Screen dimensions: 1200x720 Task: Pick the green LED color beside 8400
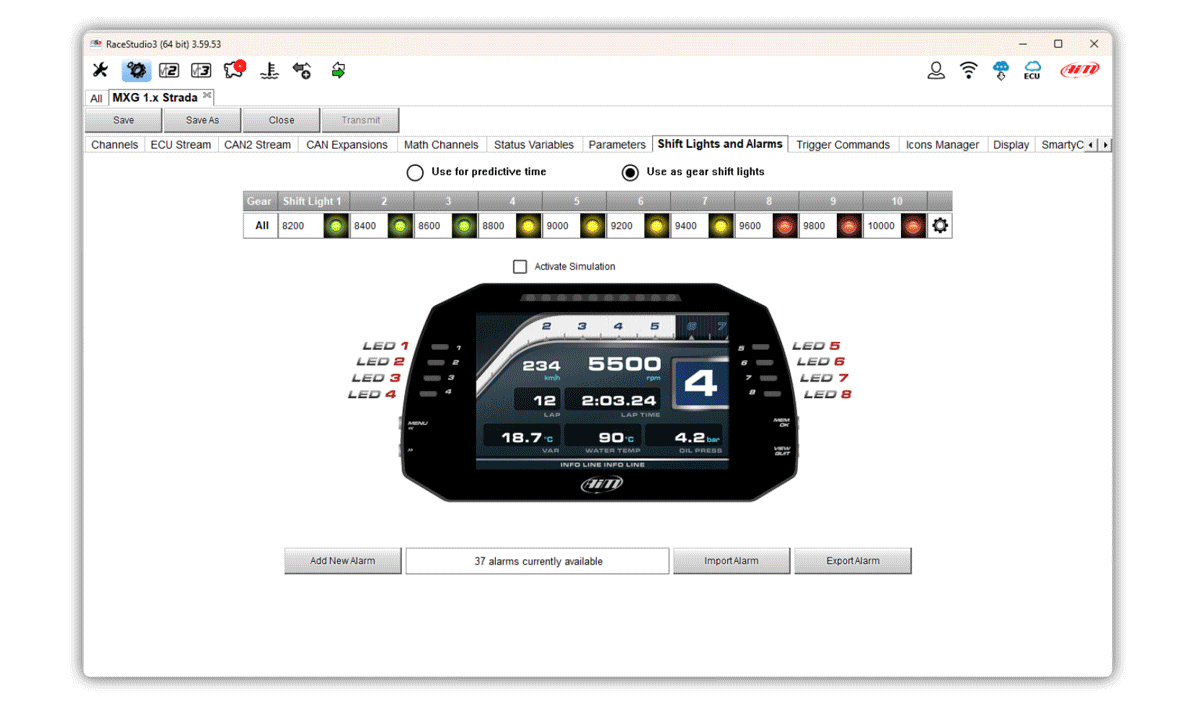point(400,226)
